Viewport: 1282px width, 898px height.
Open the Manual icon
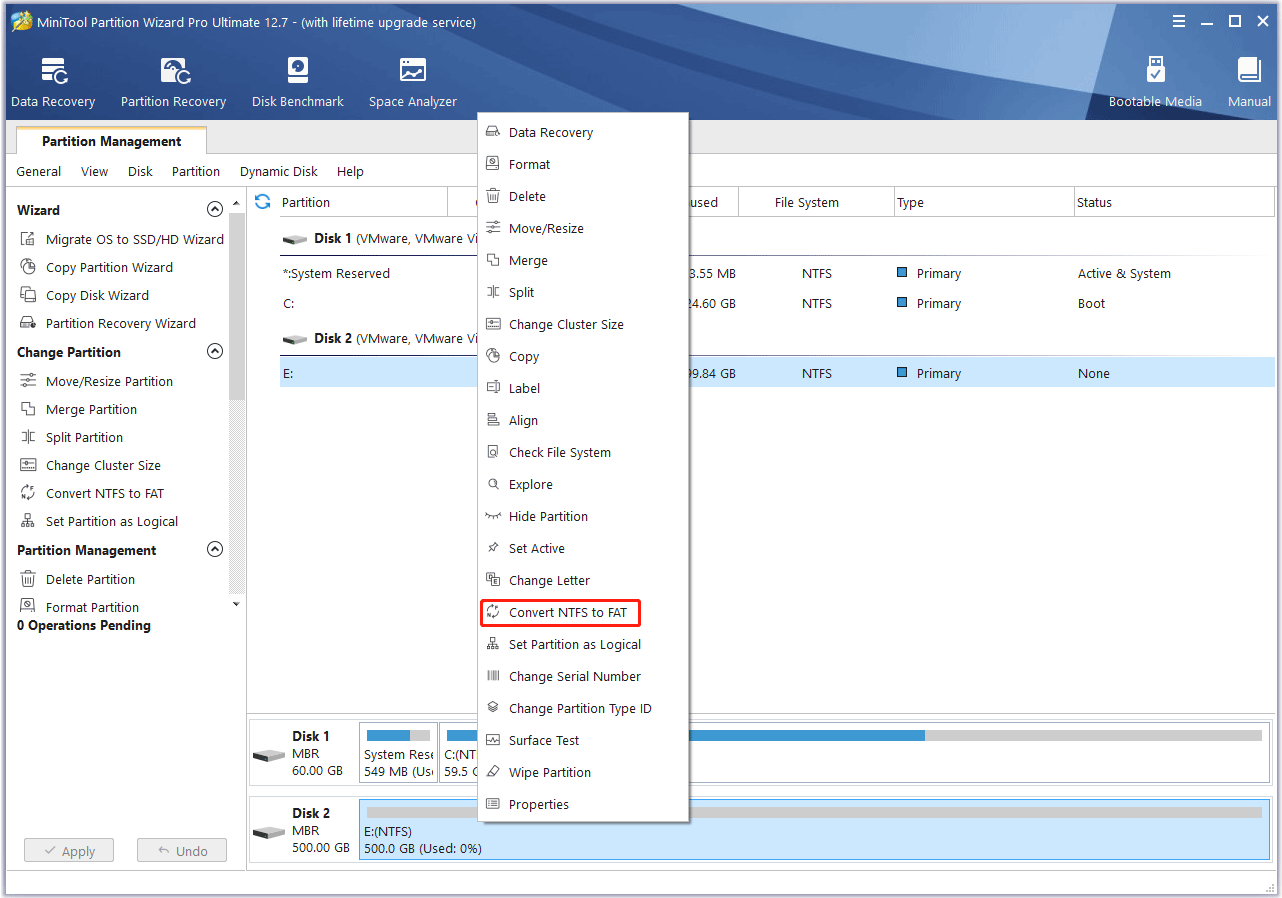tap(1249, 72)
